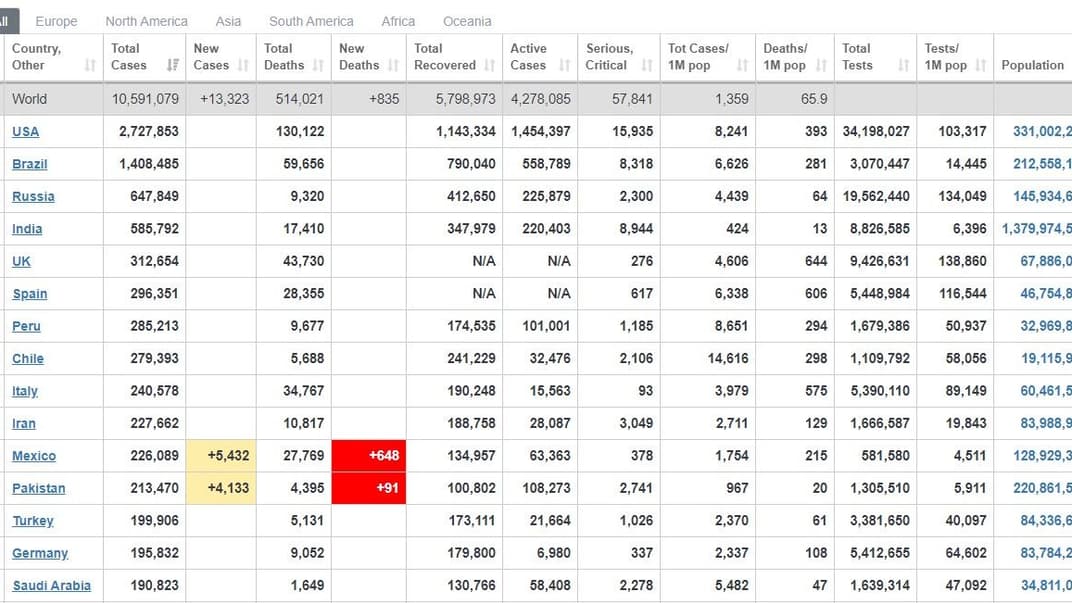The image size is (1072, 603).
Task: Open the Asia region tab
Action: point(228,21)
